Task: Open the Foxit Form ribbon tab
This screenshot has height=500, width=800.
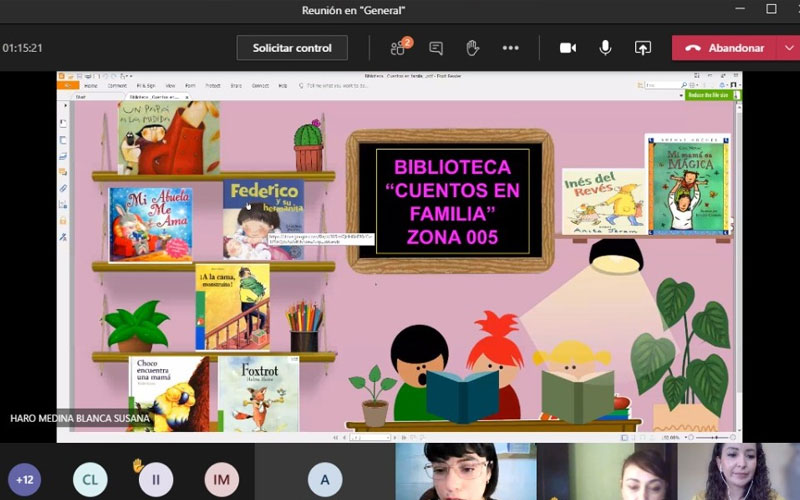Action: point(190,86)
